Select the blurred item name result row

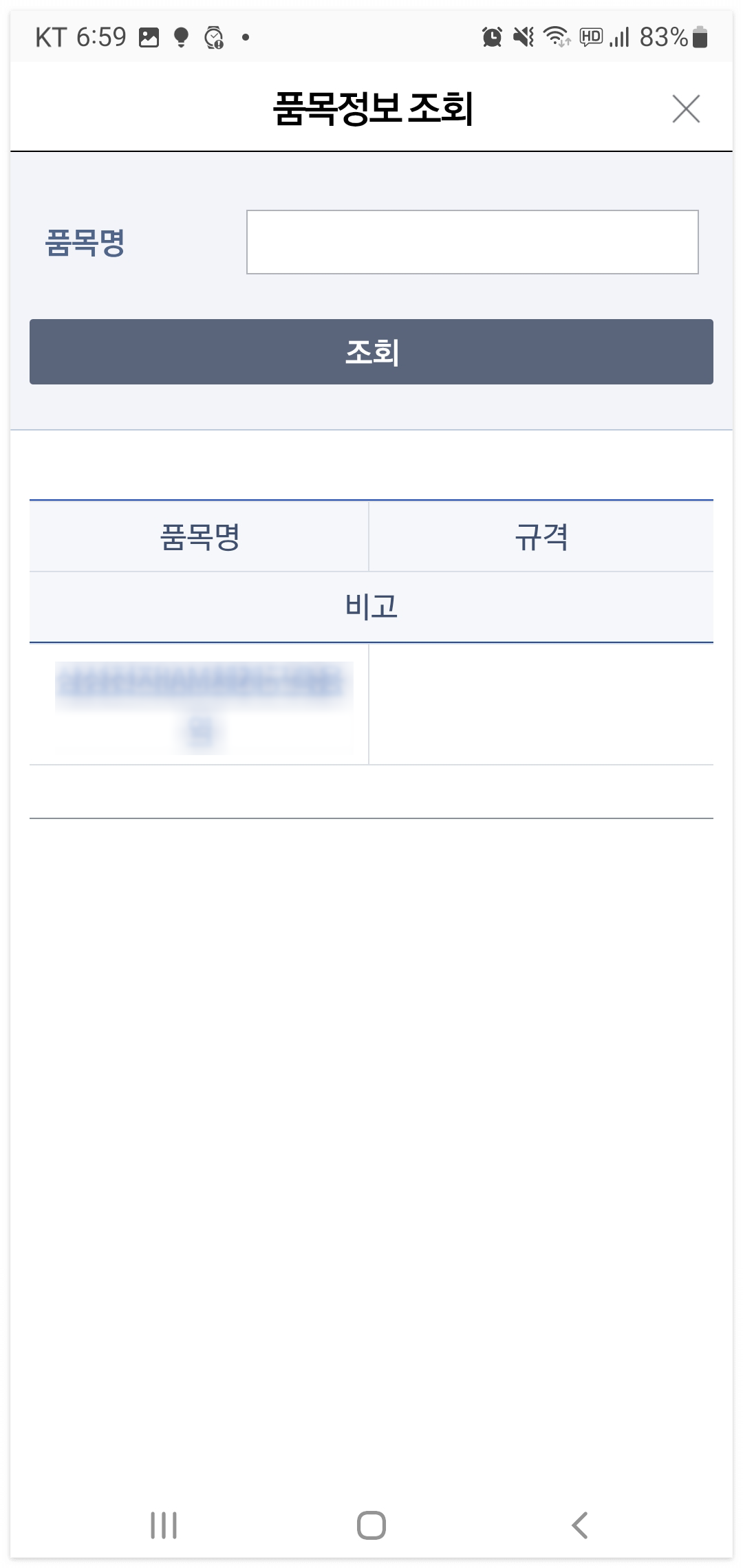(x=200, y=704)
